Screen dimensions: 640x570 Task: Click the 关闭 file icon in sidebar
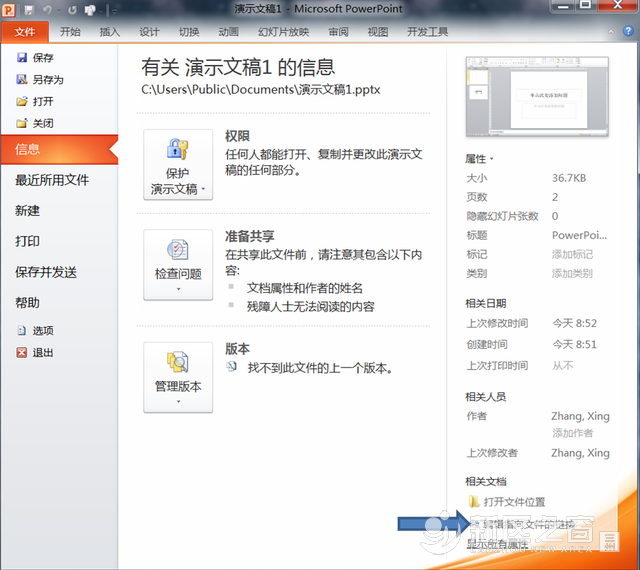coord(22,124)
